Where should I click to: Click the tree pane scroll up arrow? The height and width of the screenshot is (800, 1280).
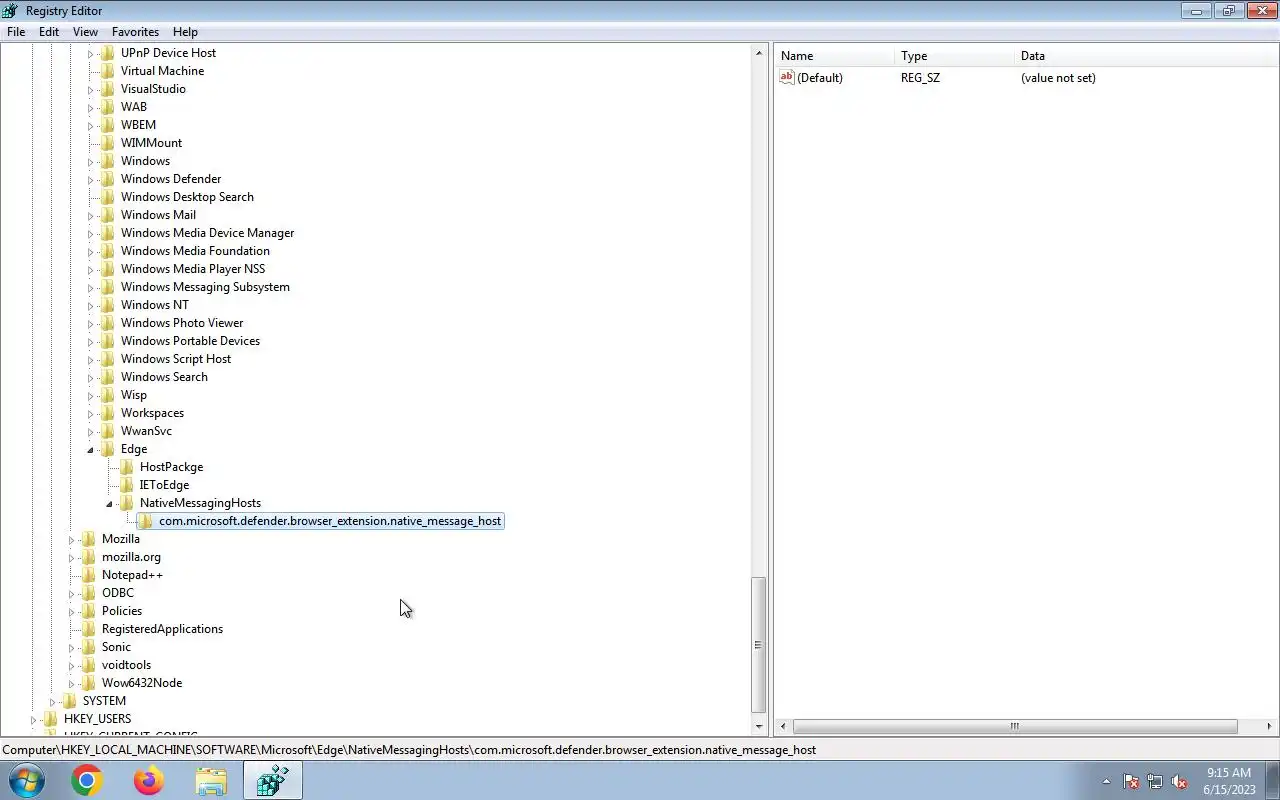click(758, 51)
